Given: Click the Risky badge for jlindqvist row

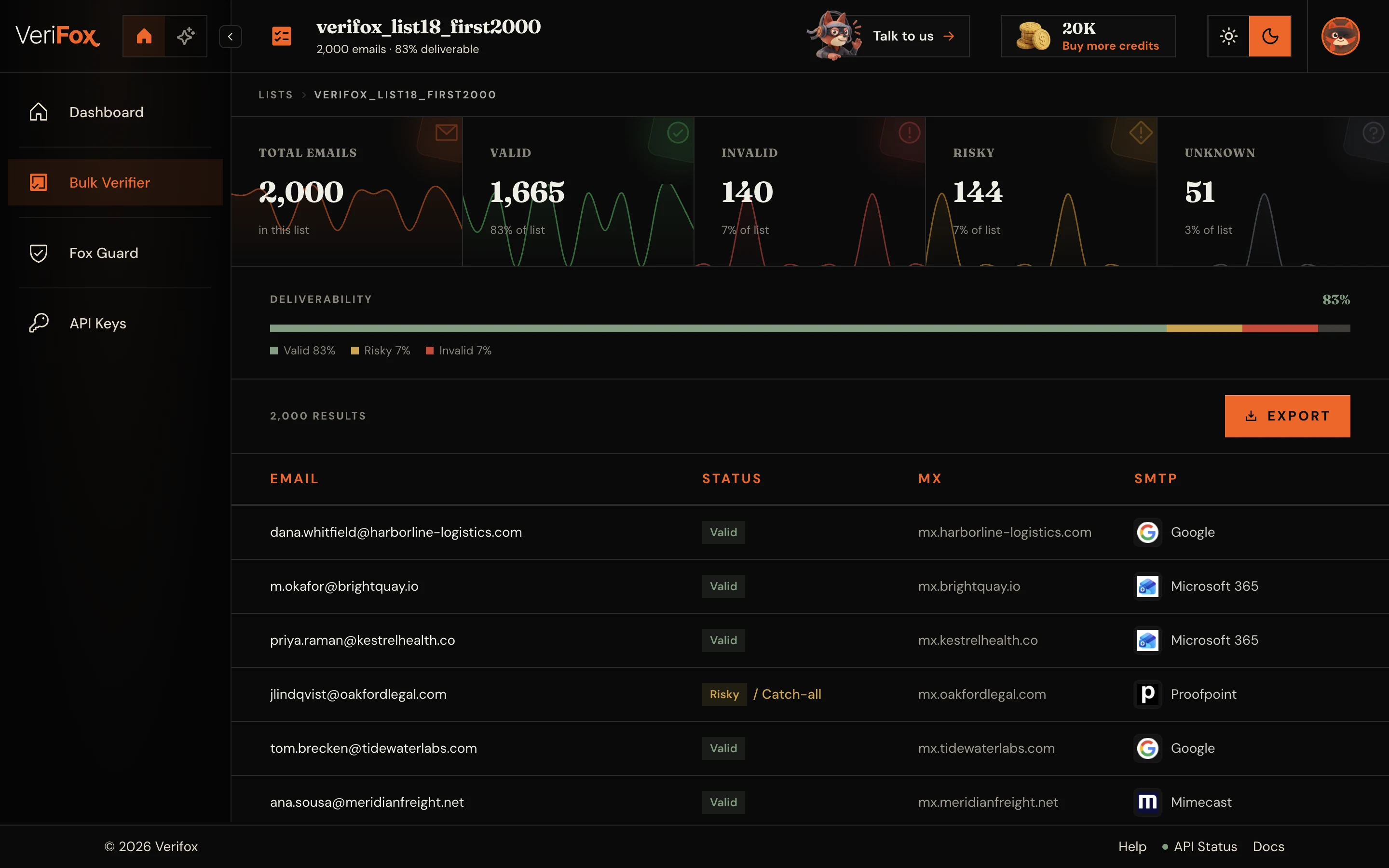Looking at the screenshot, I should (x=724, y=694).
